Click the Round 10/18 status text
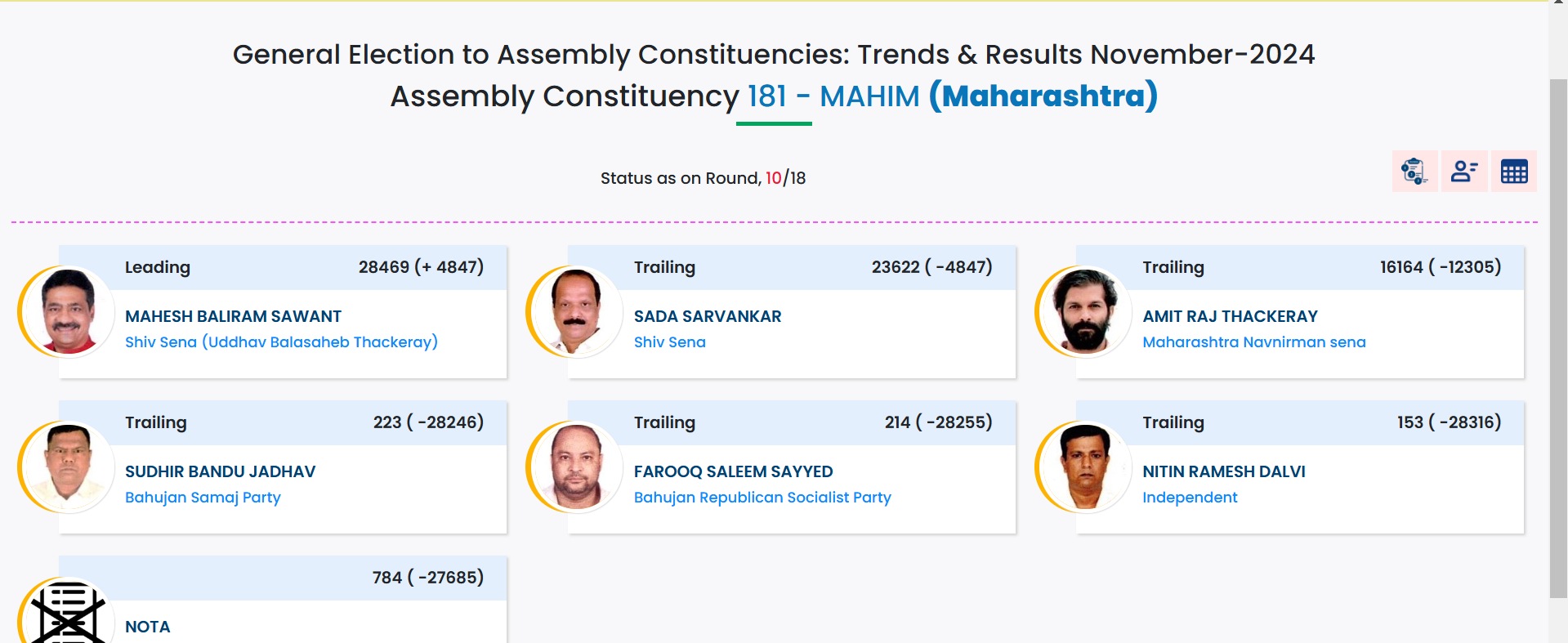 click(703, 178)
